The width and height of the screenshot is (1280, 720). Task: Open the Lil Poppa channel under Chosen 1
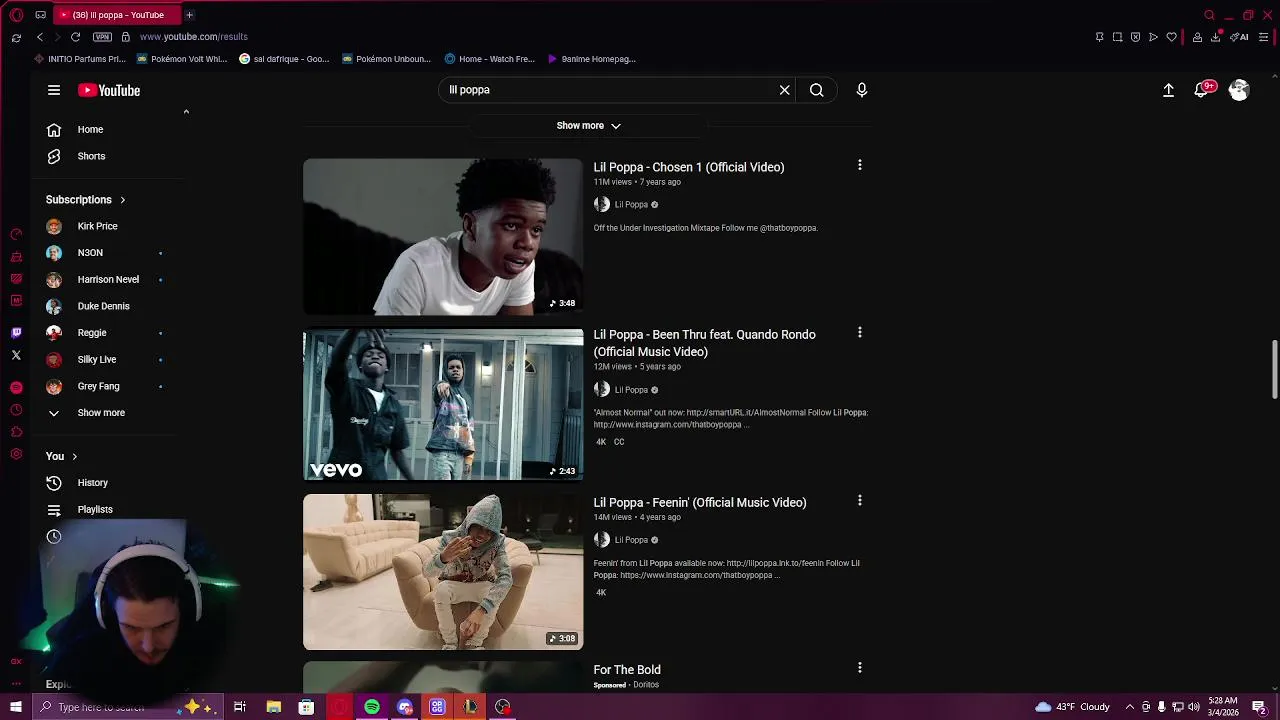coord(631,205)
